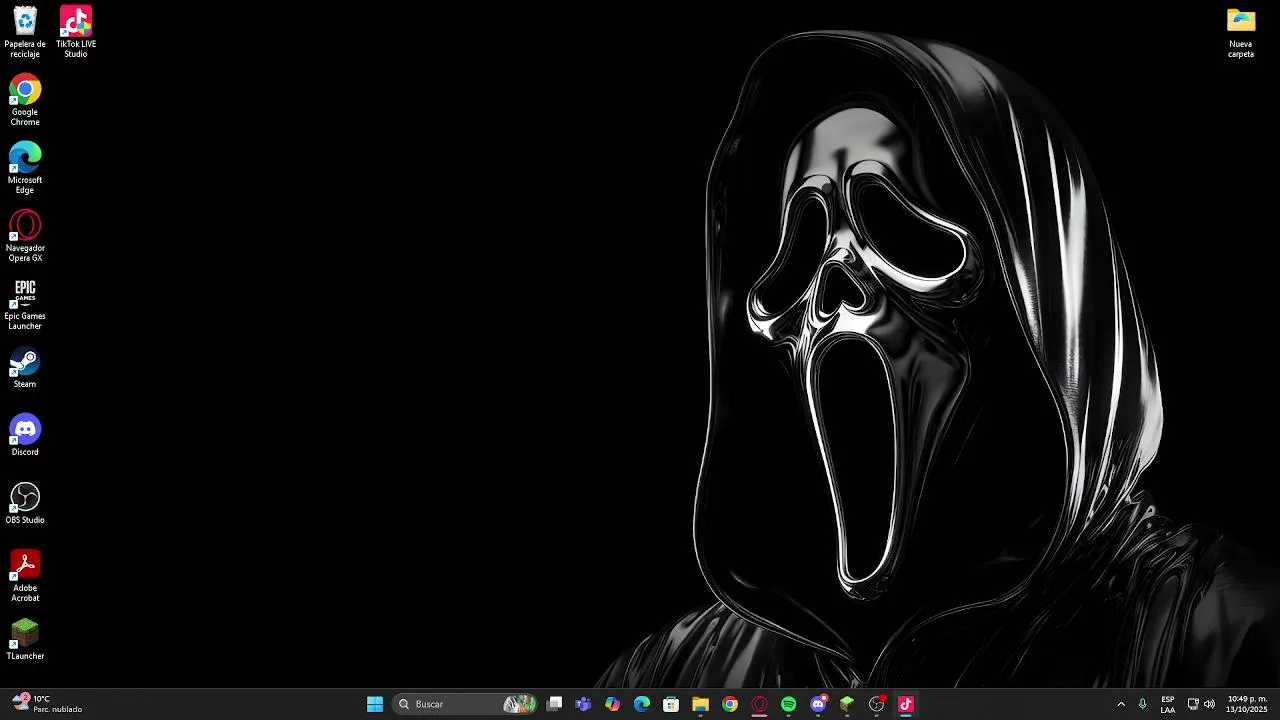Open the weather widget showing 10°C
Image resolution: width=1280 pixels, height=720 pixels.
47,704
